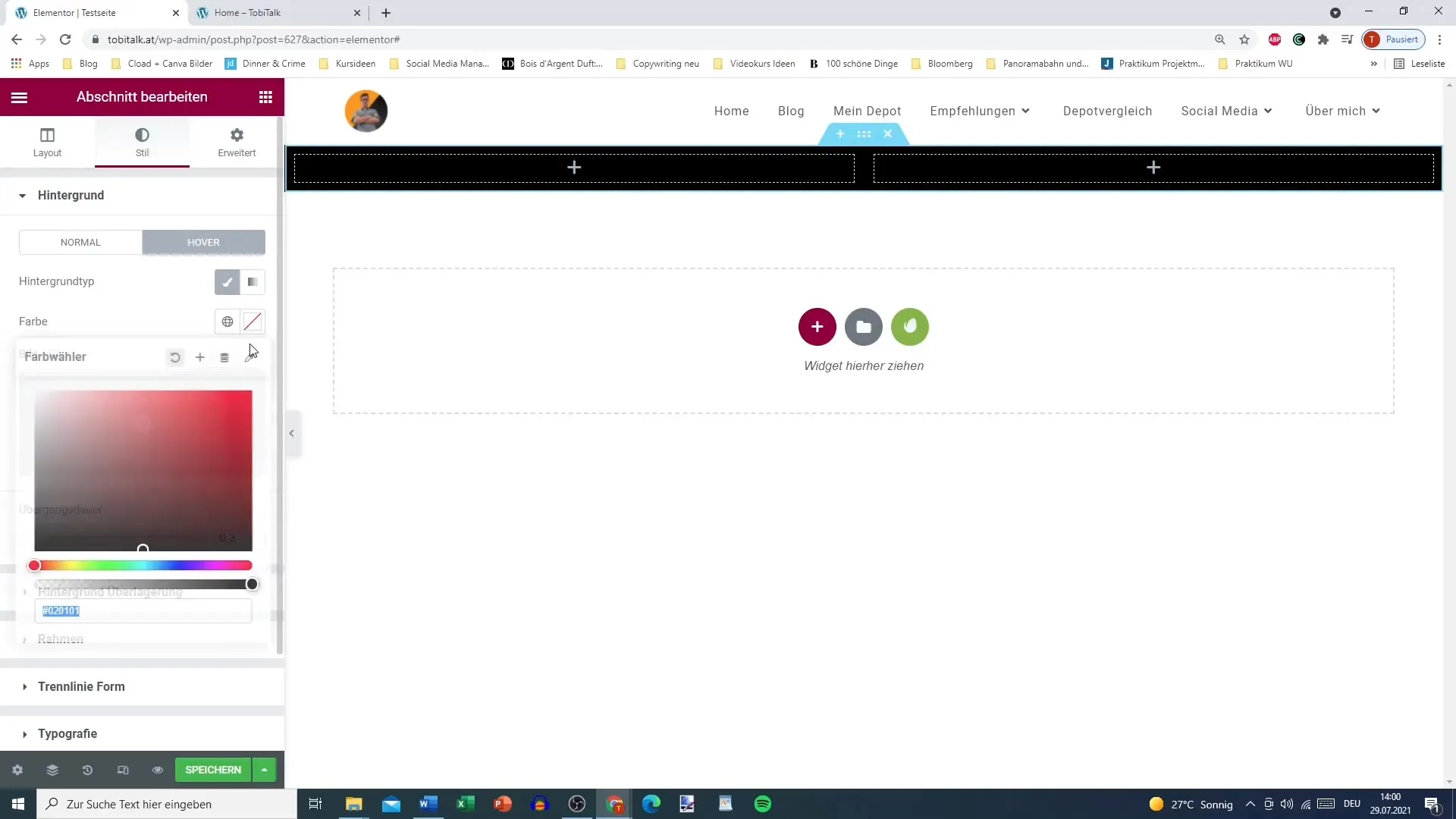Open Blog in site navigation
The width and height of the screenshot is (1456, 819).
[791, 111]
